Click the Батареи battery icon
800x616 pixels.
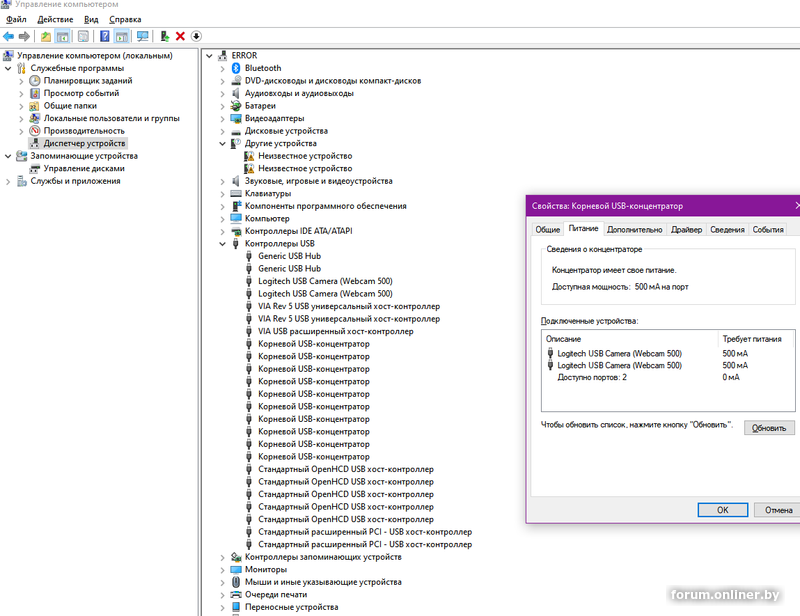(236, 106)
